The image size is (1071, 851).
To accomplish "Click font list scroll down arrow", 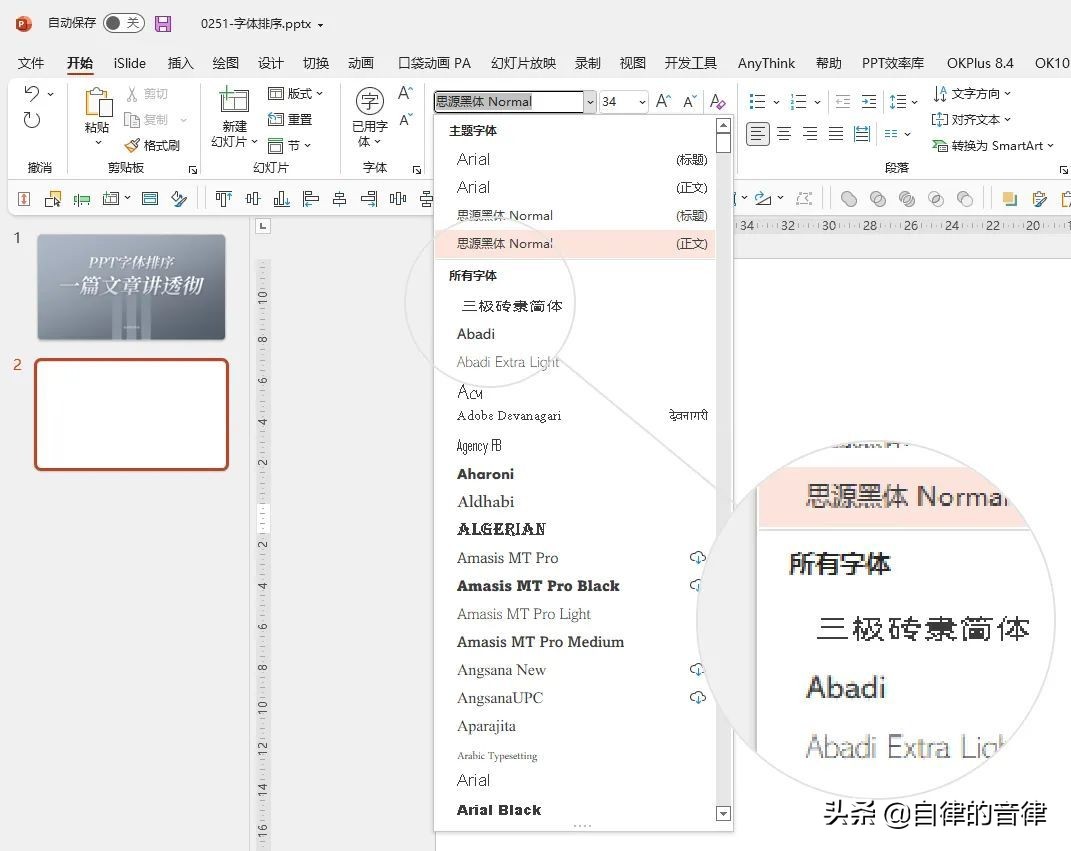I will click(x=723, y=813).
